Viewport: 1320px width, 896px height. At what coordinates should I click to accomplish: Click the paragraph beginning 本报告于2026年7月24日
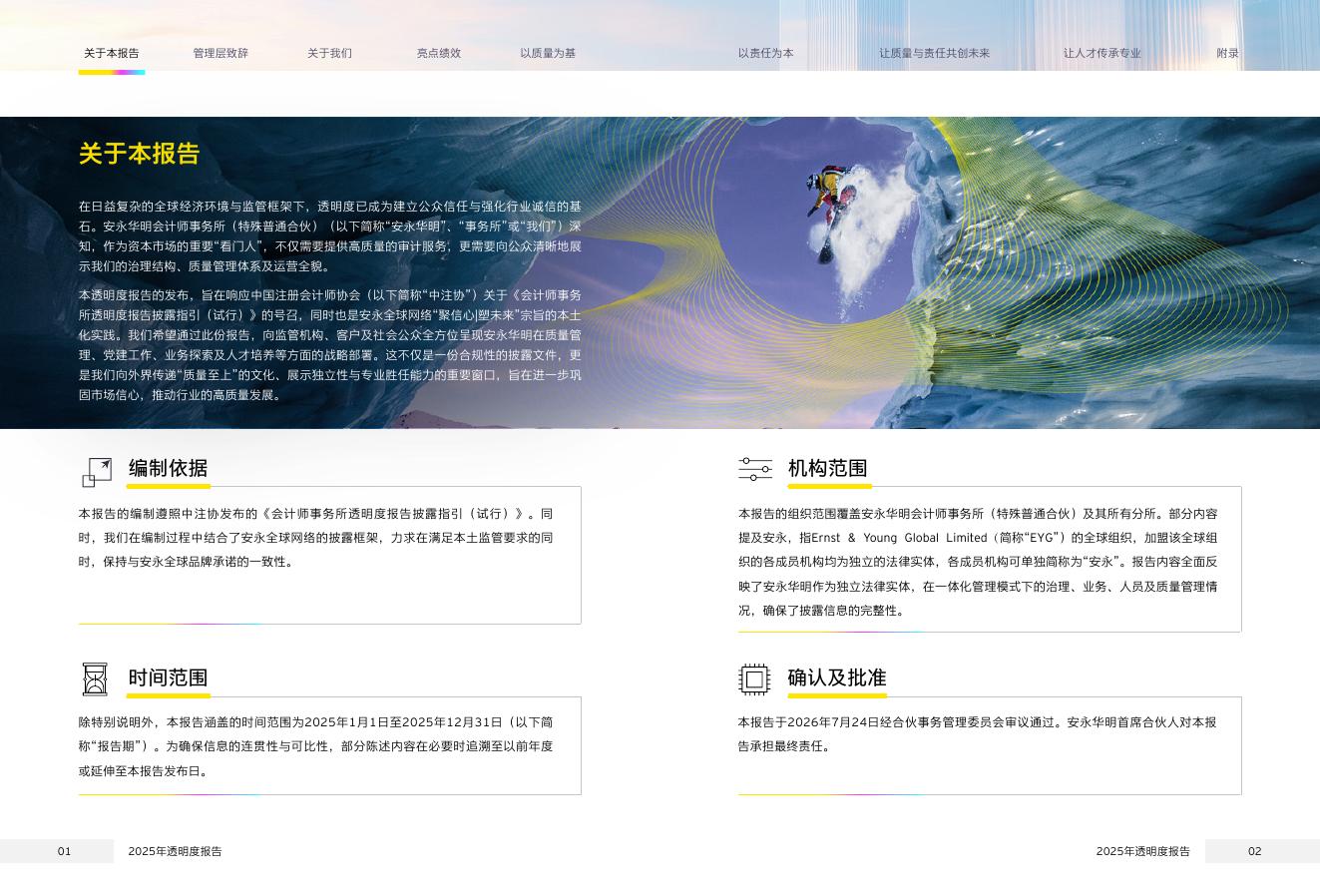[x=978, y=734]
